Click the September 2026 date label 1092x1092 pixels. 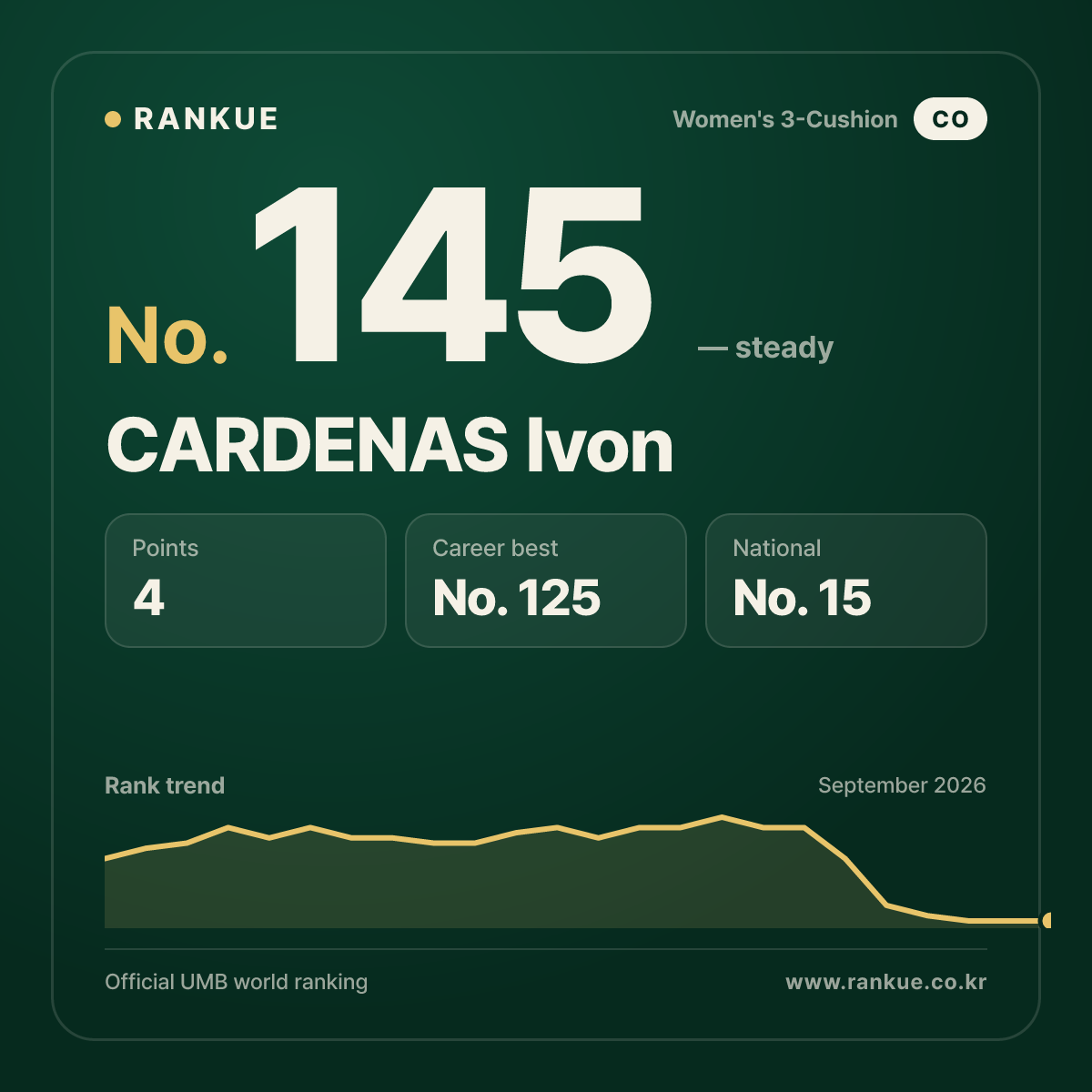pyautogui.click(x=902, y=785)
